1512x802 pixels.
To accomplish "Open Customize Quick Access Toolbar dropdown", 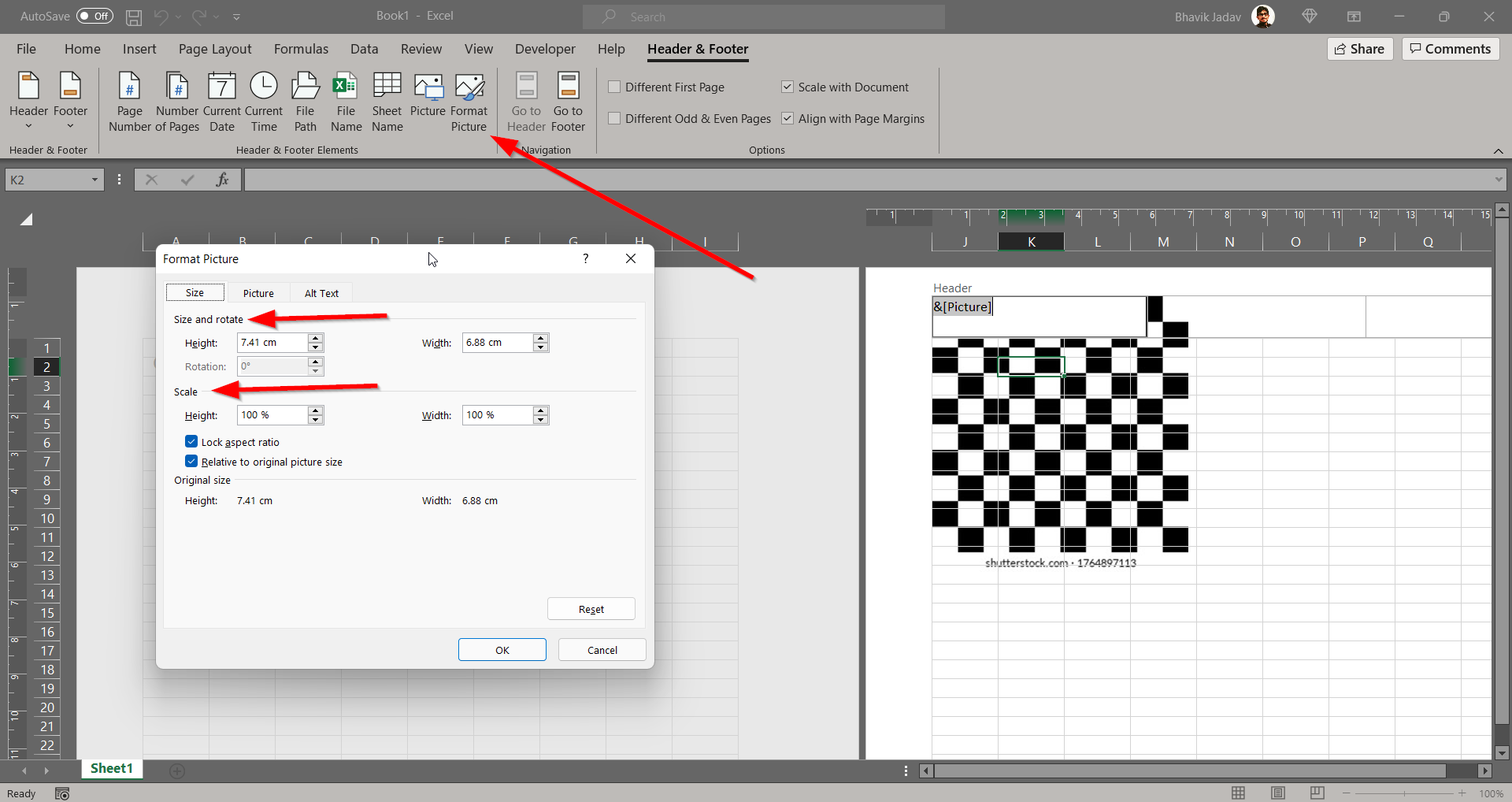I will (x=236, y=17).
